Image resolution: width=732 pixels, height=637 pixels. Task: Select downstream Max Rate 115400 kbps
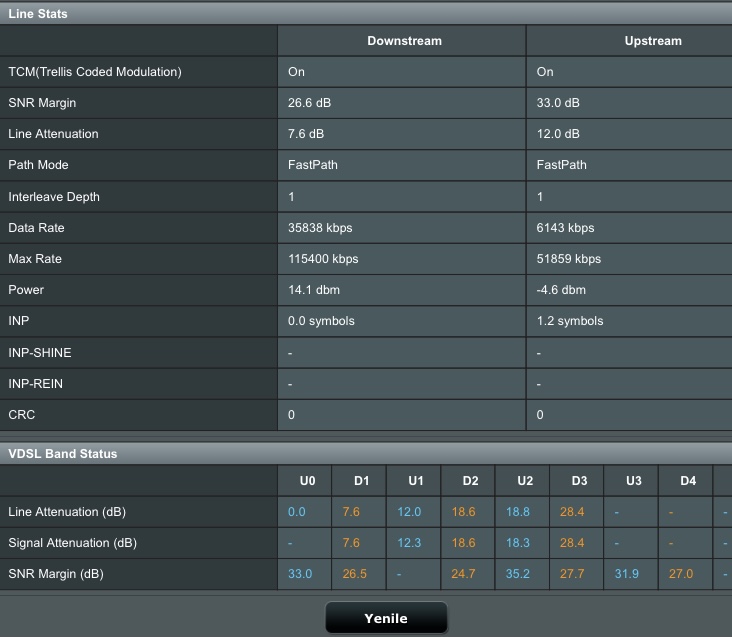(x=323, y=259)
